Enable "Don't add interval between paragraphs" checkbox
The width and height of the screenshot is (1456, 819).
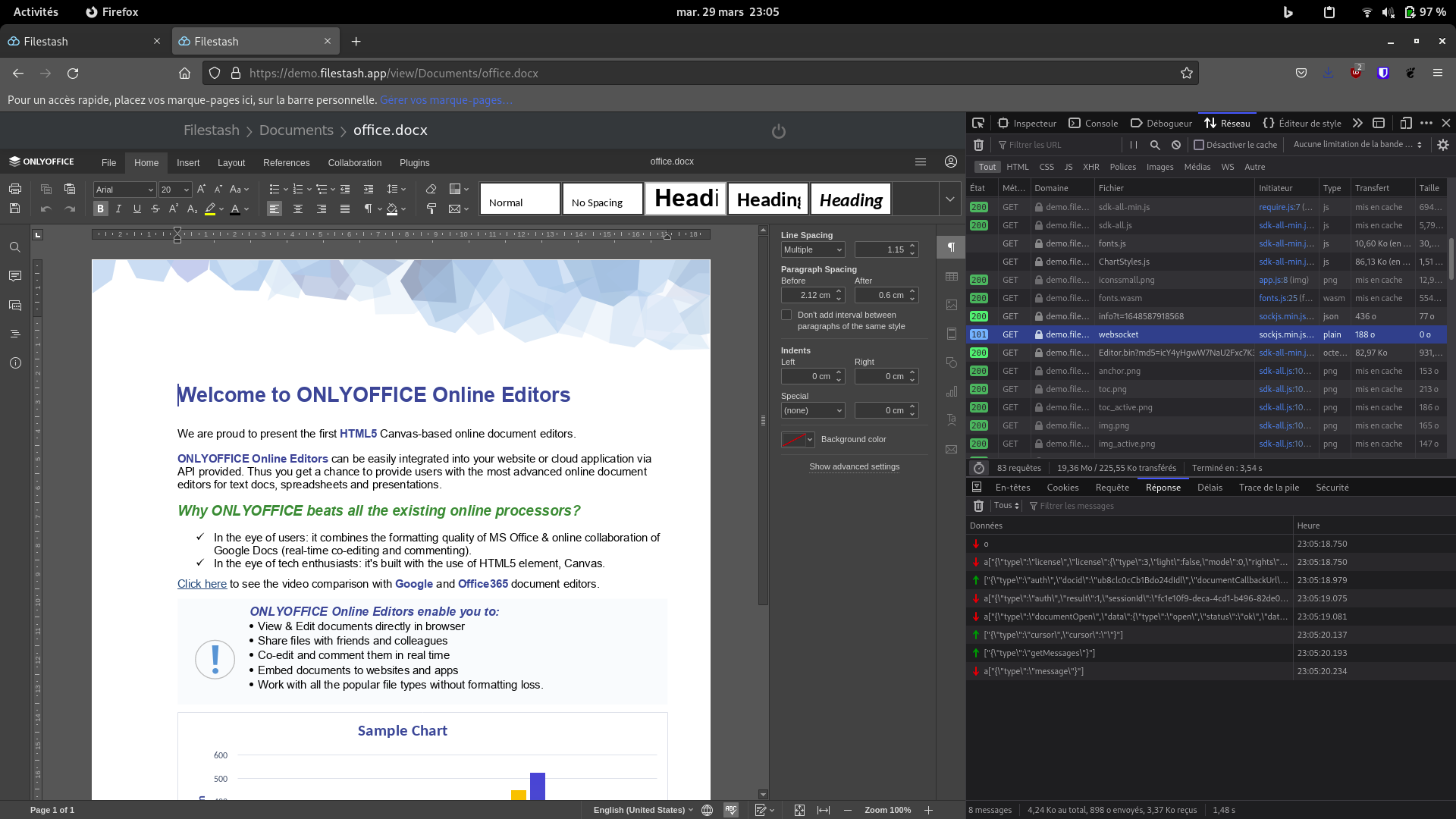[x=786, y=315]
